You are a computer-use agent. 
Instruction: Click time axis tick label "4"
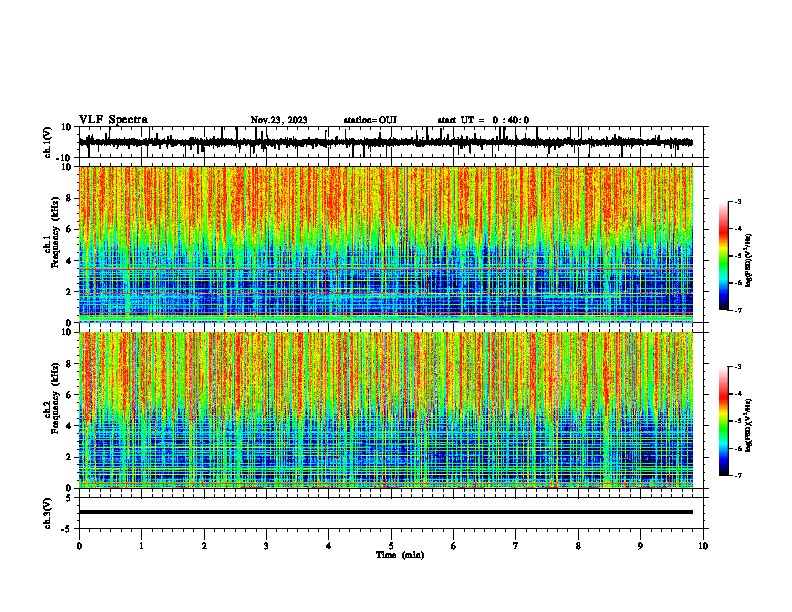[x=329, y=546]
